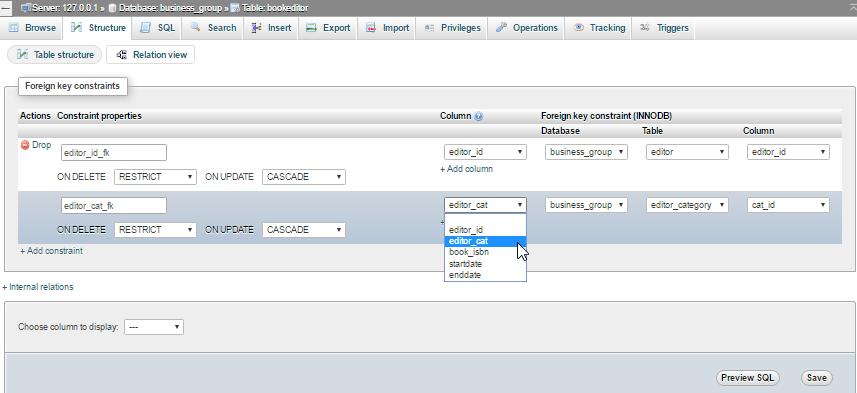The height and width of the screenshot is (393, 857).
Task: Open the Operations tab
Action: [527, 28]
